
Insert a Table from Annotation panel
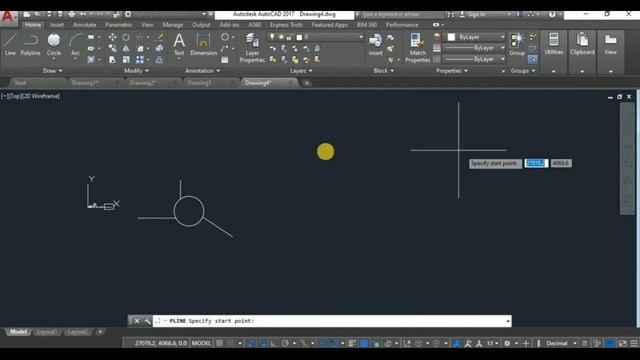point(225,60)
